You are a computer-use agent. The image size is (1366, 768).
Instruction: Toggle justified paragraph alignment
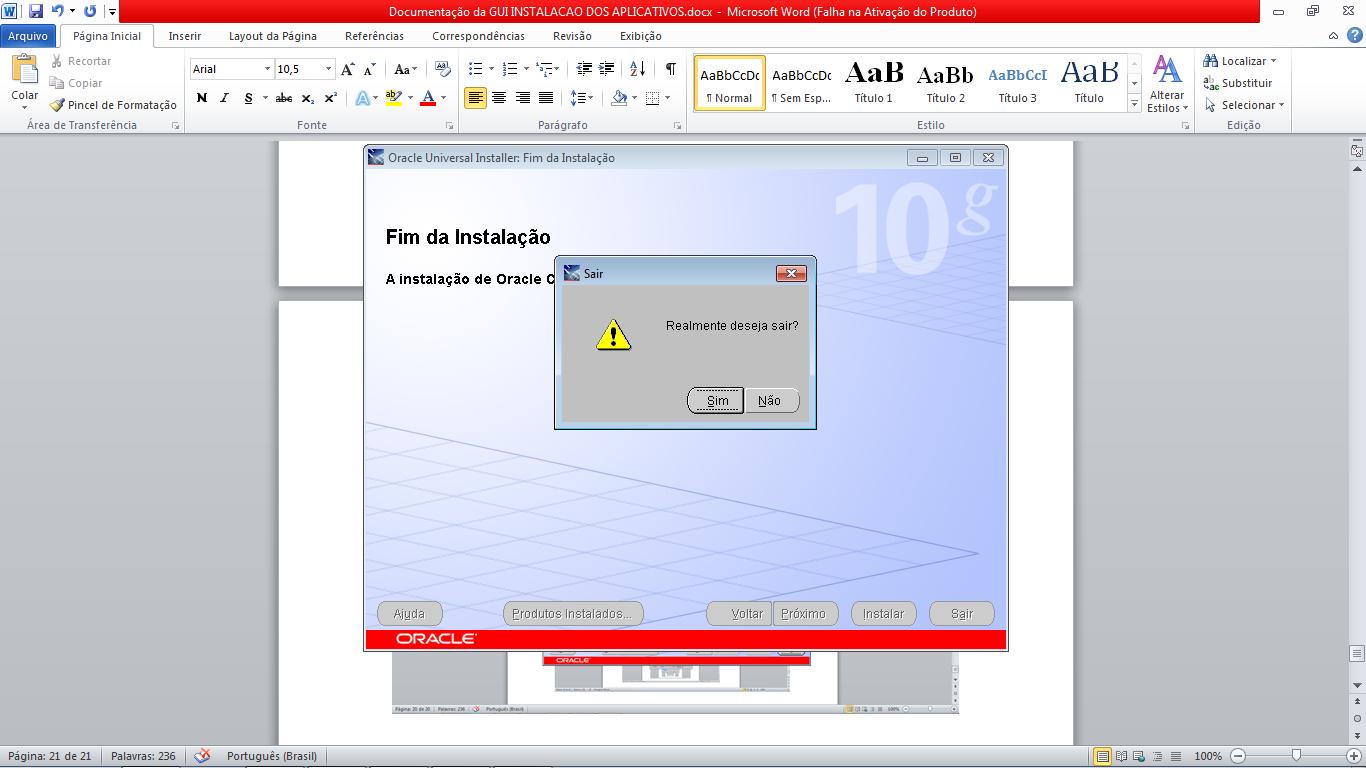(x=545, y=99)
